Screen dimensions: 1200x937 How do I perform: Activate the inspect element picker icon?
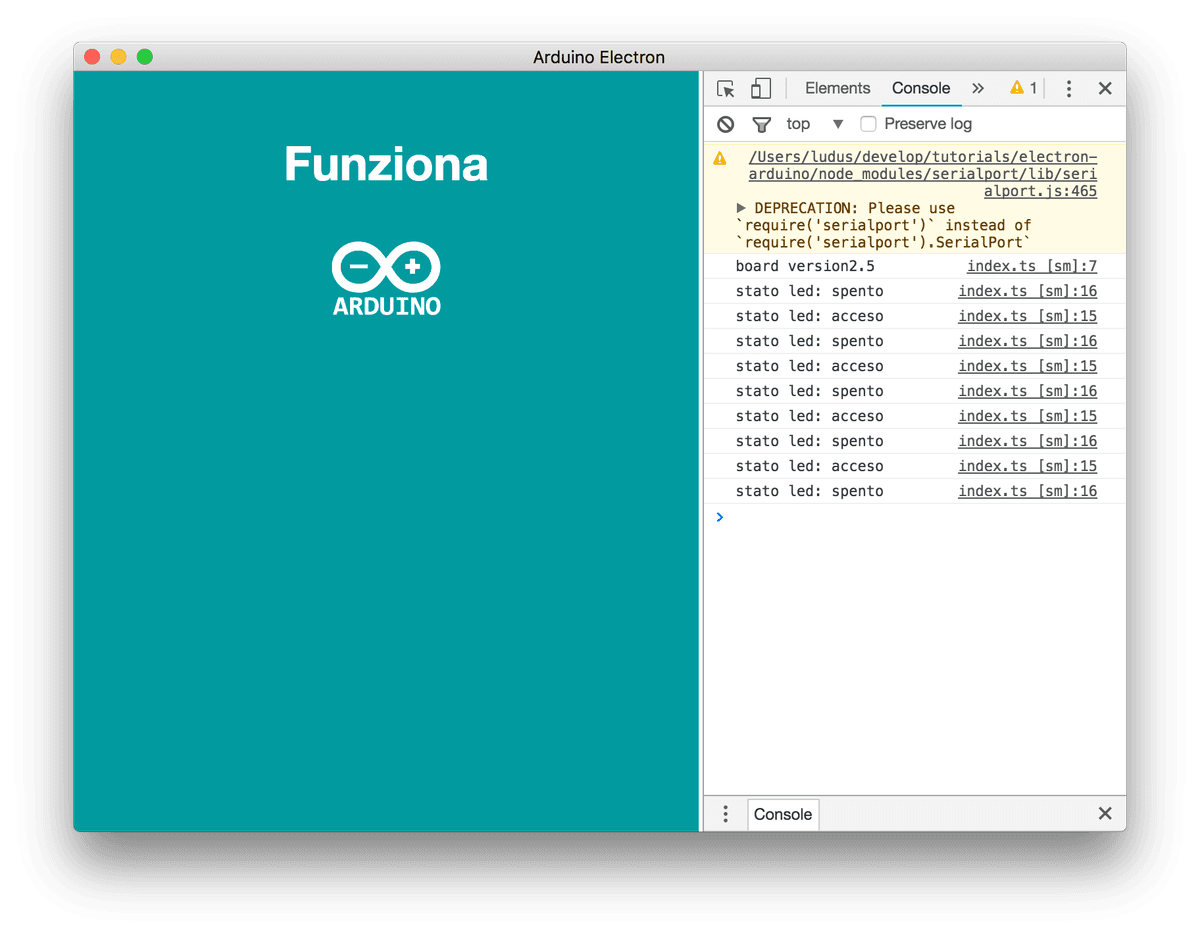coord(726,88)
